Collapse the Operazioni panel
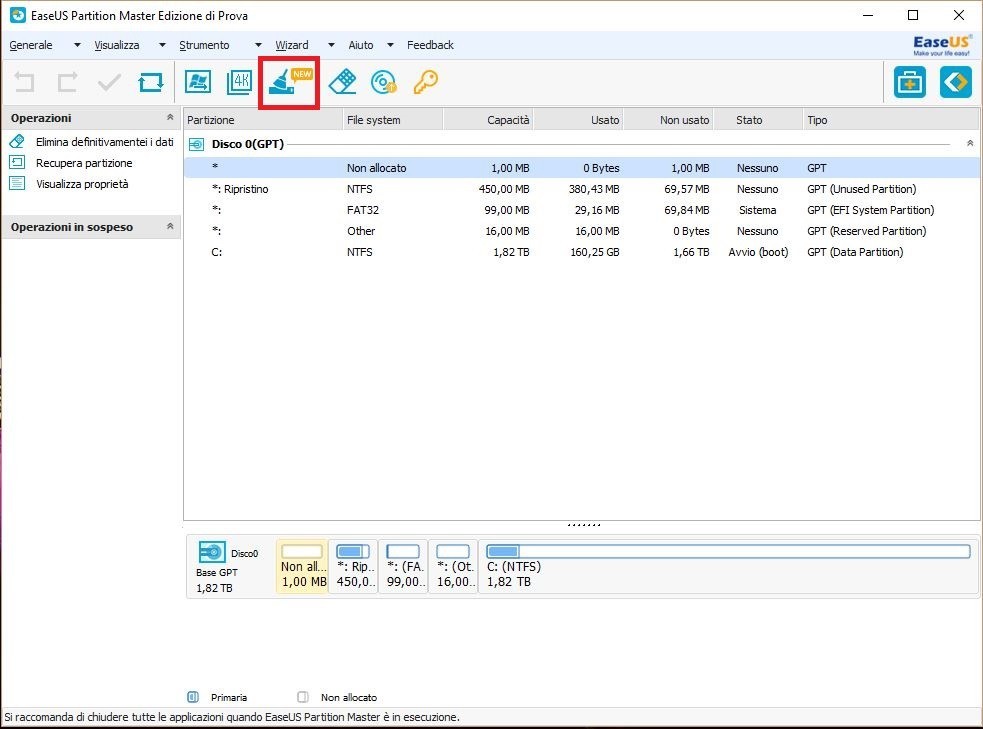 pyautogui.click(x=170, y=118)
